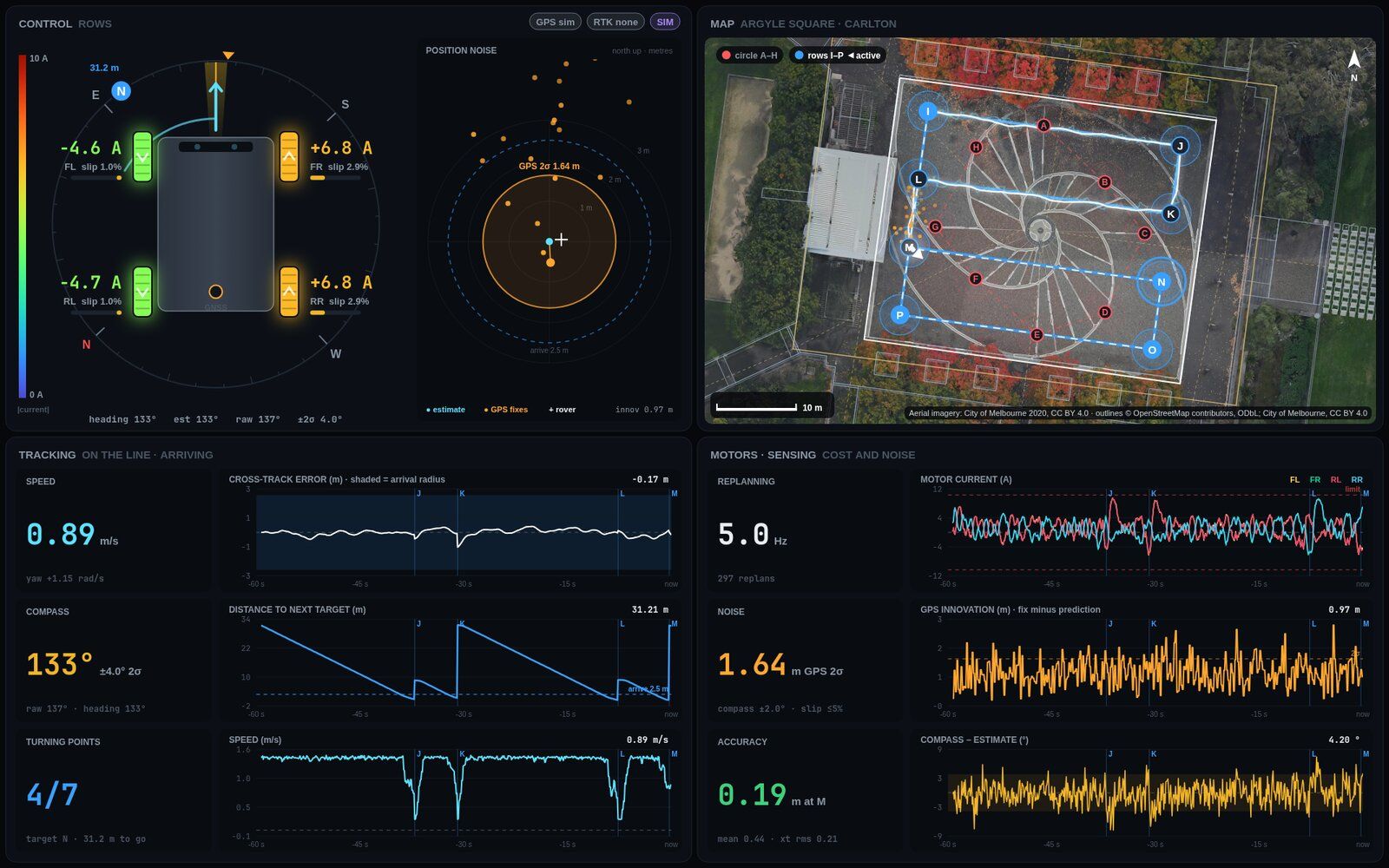Toggle the purple SIM pill

point(665,22)
